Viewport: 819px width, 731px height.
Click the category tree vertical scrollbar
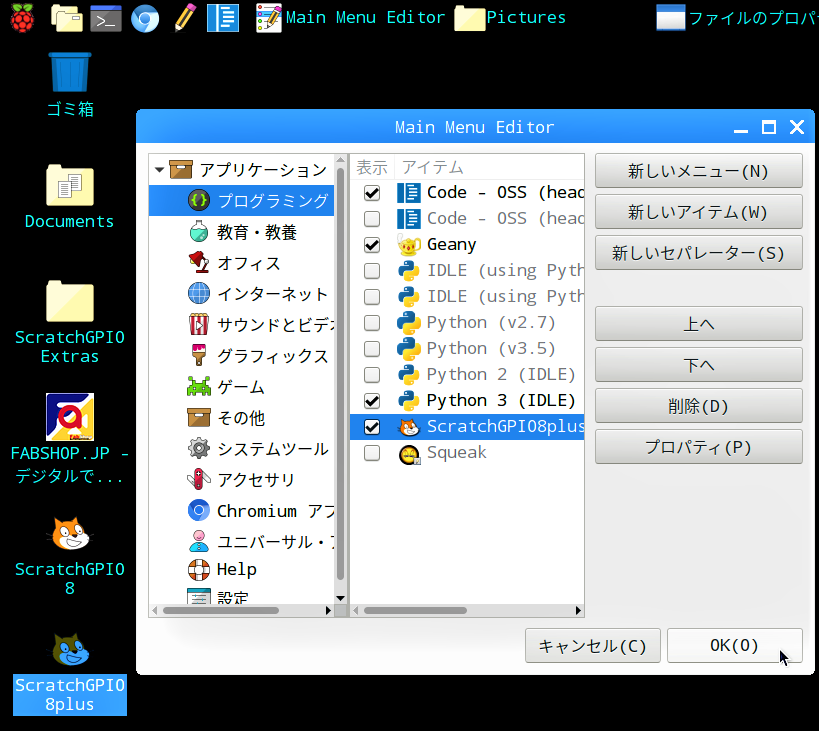coord(341,373)
